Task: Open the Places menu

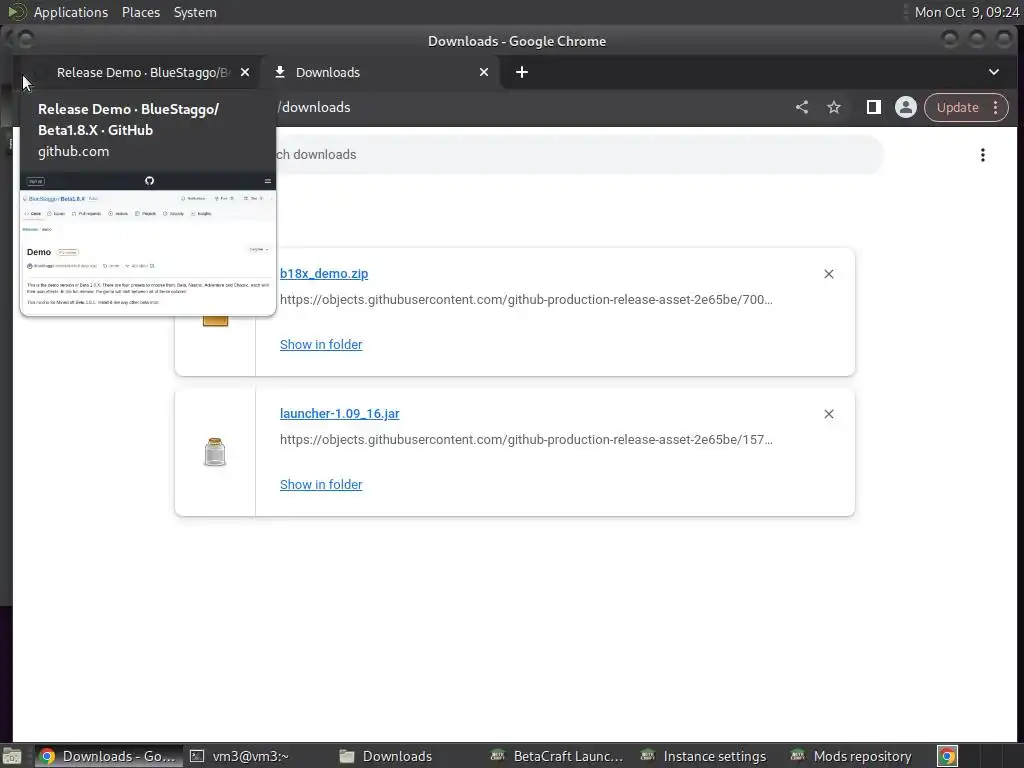Action: [141, 12]
